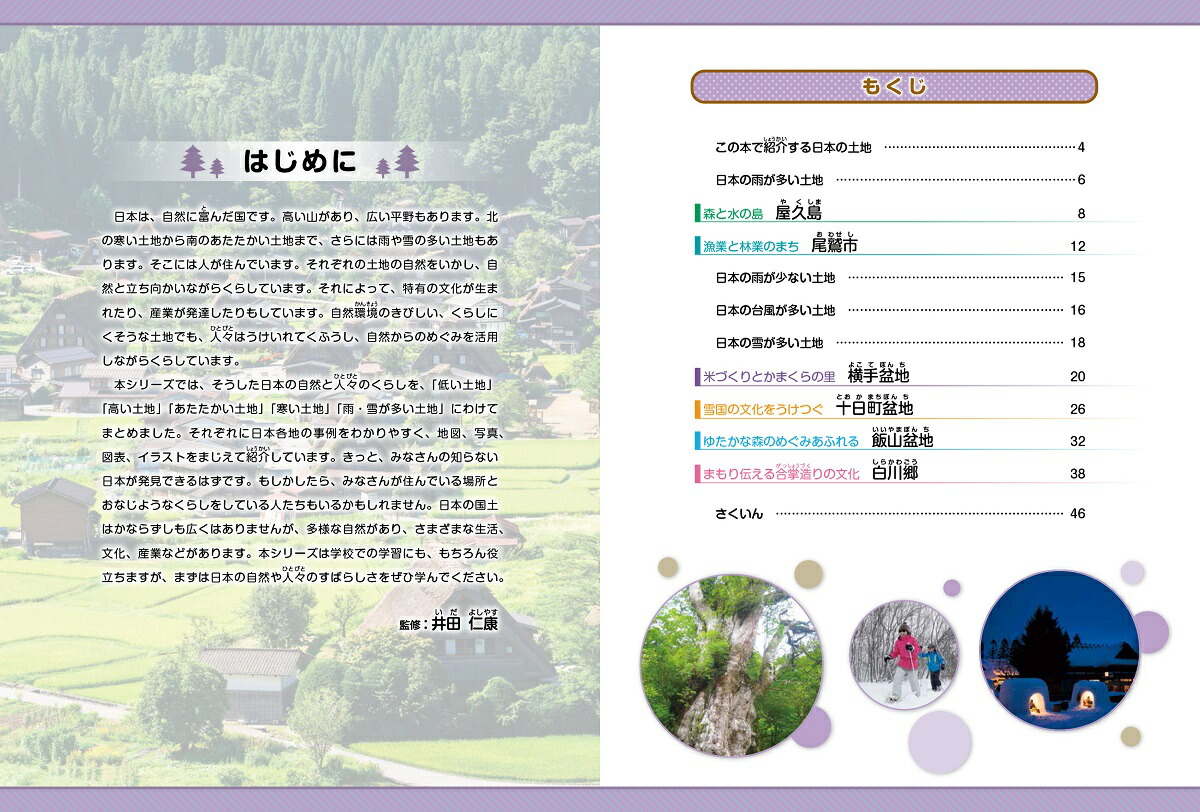Open the 日本の台風が多い土地 entry
The width and height of the screenshot is (1200, 812).
pyautogui.click(x=775, y=310)
